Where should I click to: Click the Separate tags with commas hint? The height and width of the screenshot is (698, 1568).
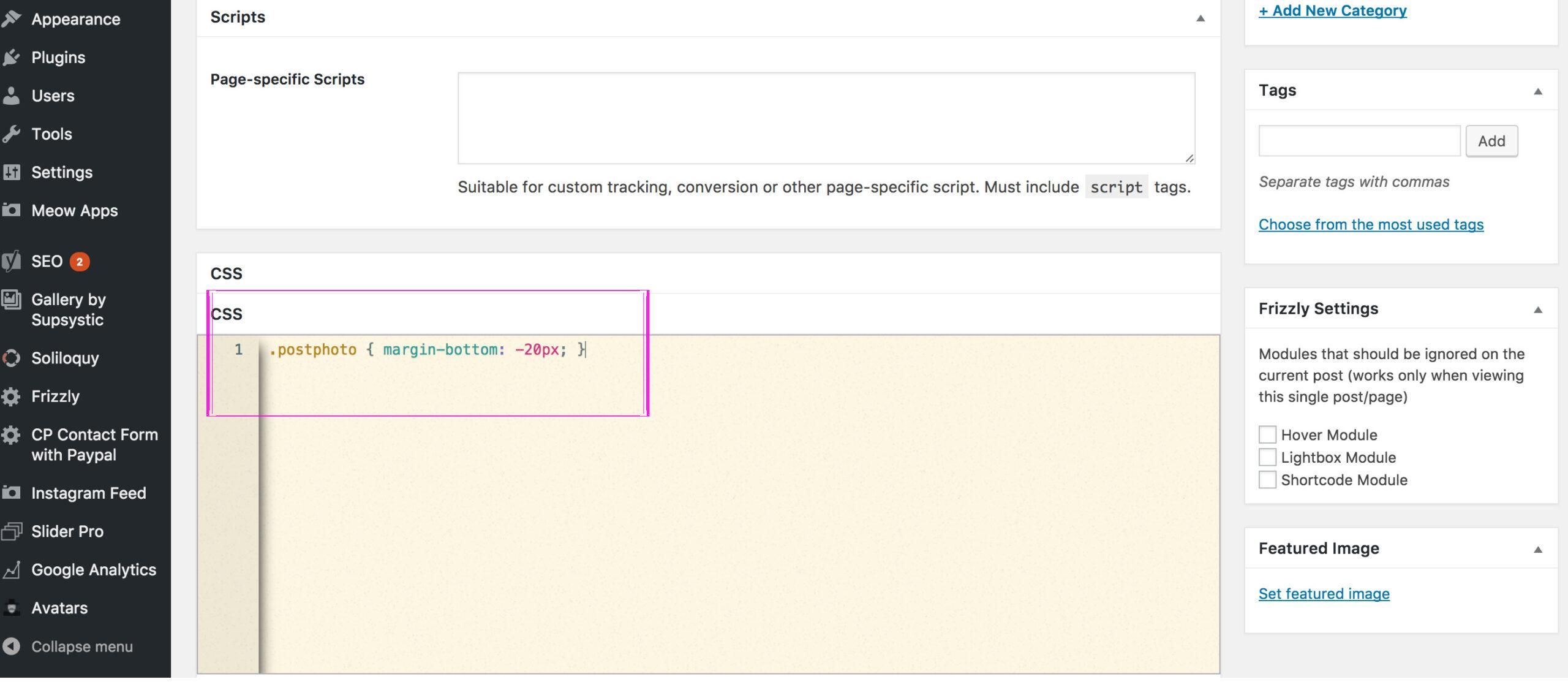click(x=1354, y=182)
